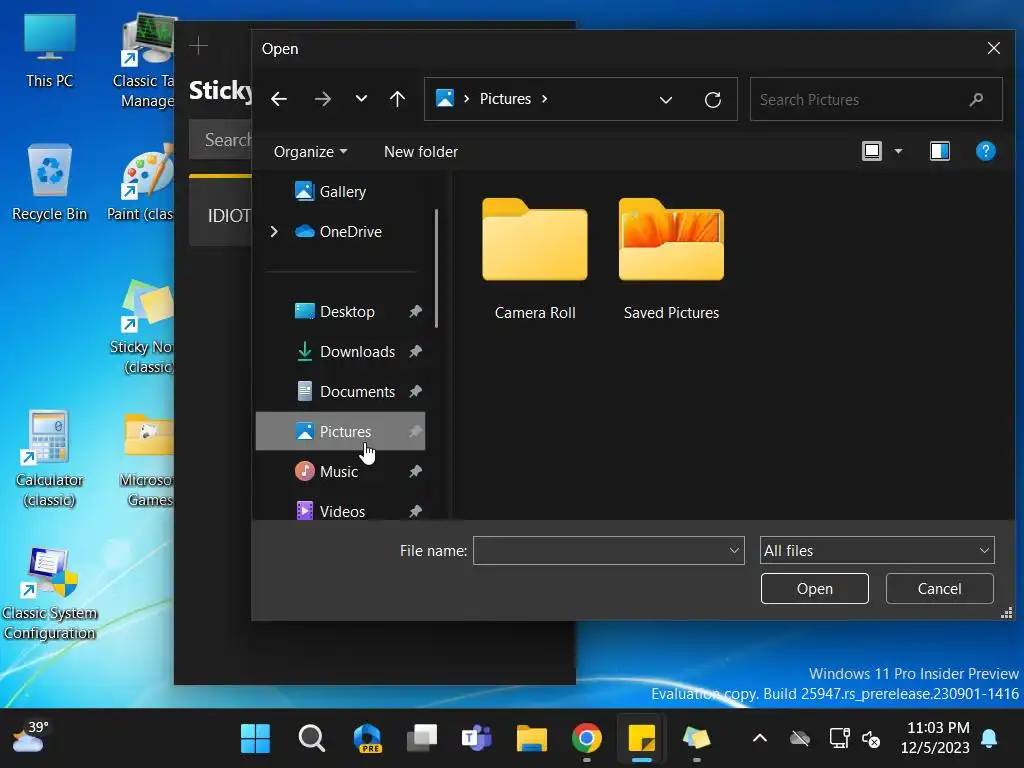This screenshot has width=1024, height=768.
Task: Open File Explorer from taskbar
Action: tap(532, 739)
